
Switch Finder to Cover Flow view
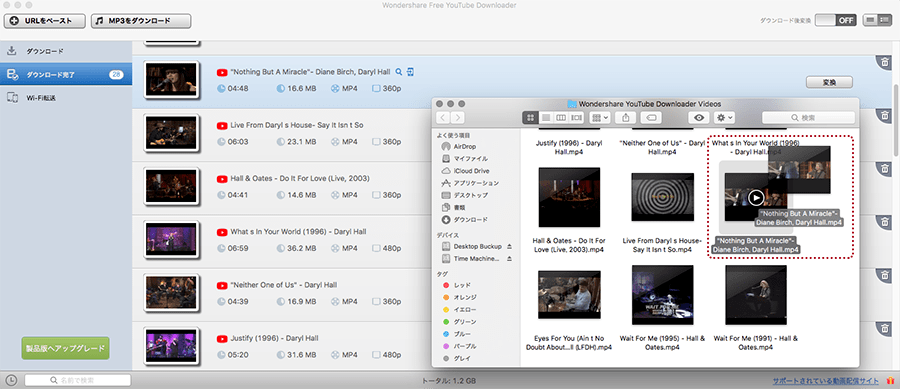pyautogui.click(x=576, y=118)
